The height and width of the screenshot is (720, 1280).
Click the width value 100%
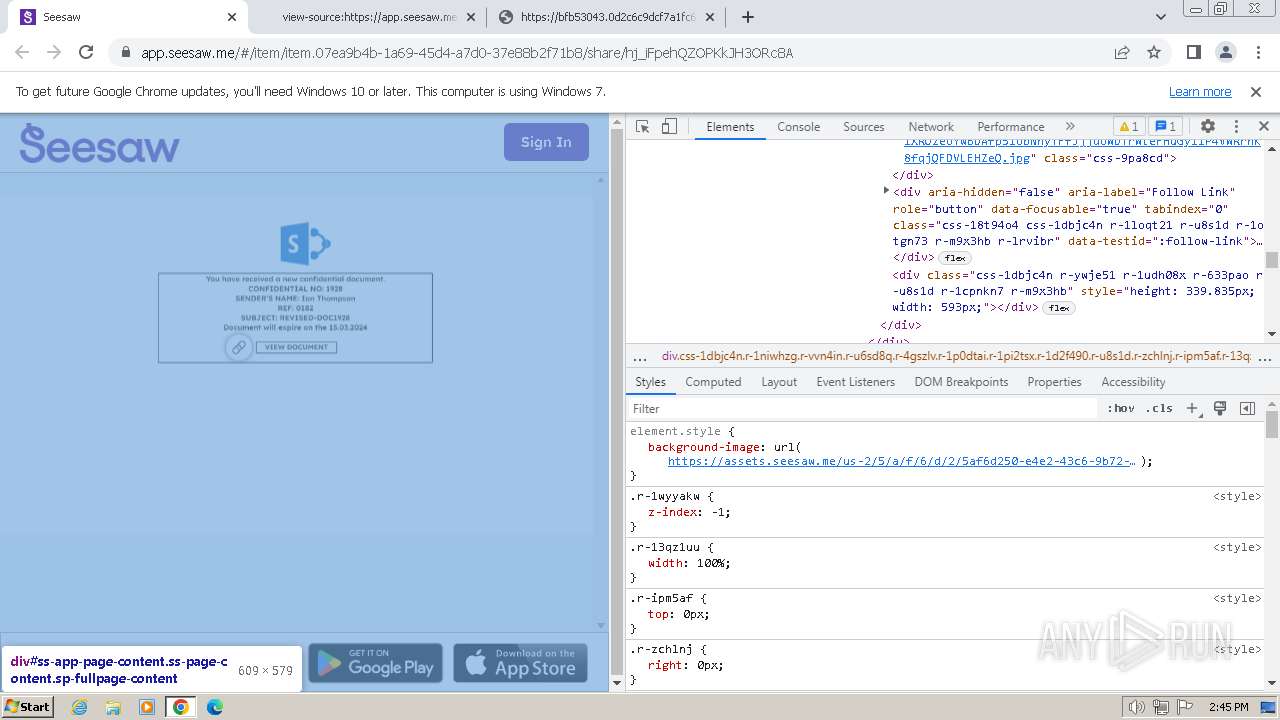point(711,563)
